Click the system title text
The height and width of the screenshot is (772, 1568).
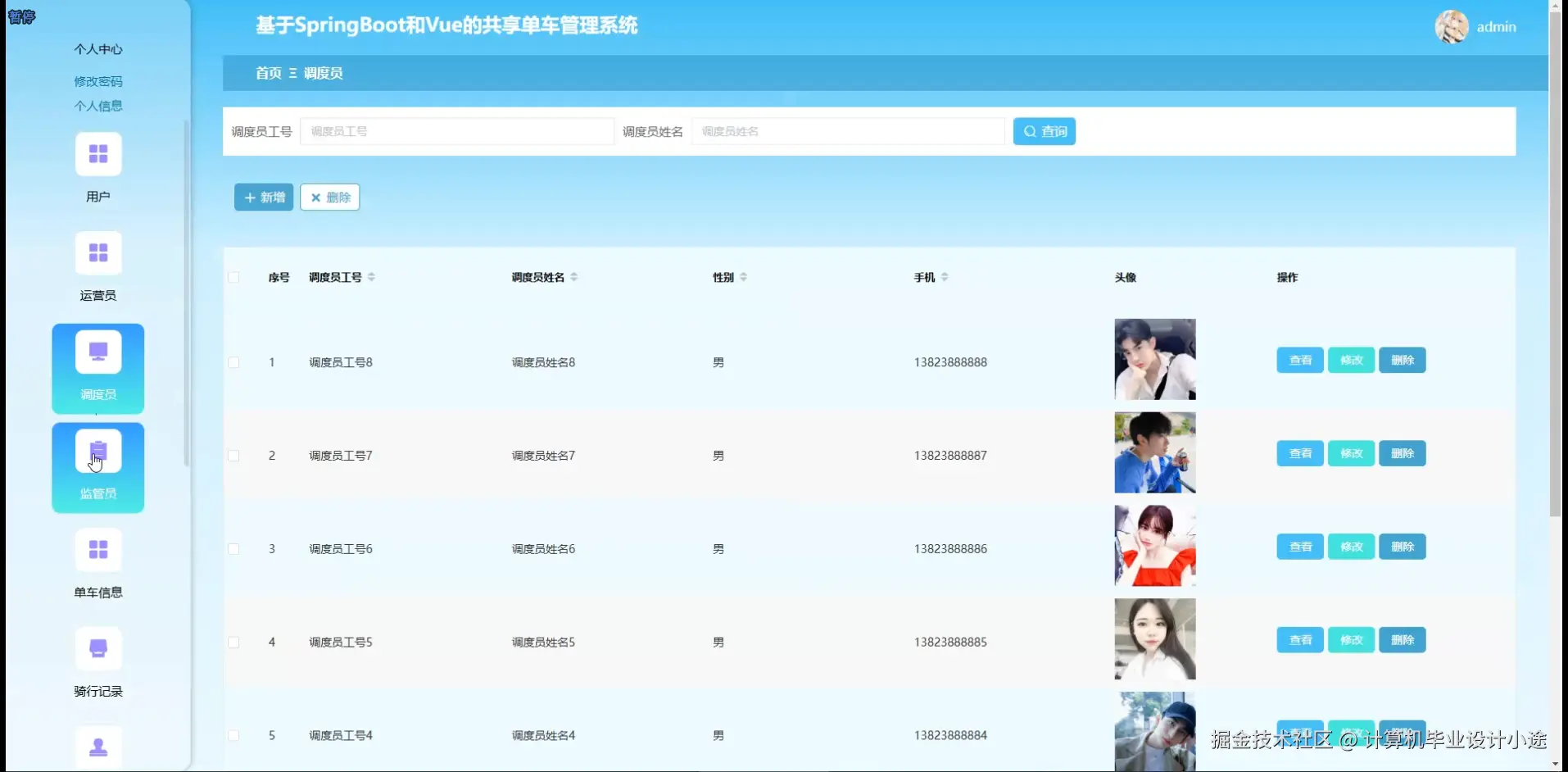coord(446,25)
